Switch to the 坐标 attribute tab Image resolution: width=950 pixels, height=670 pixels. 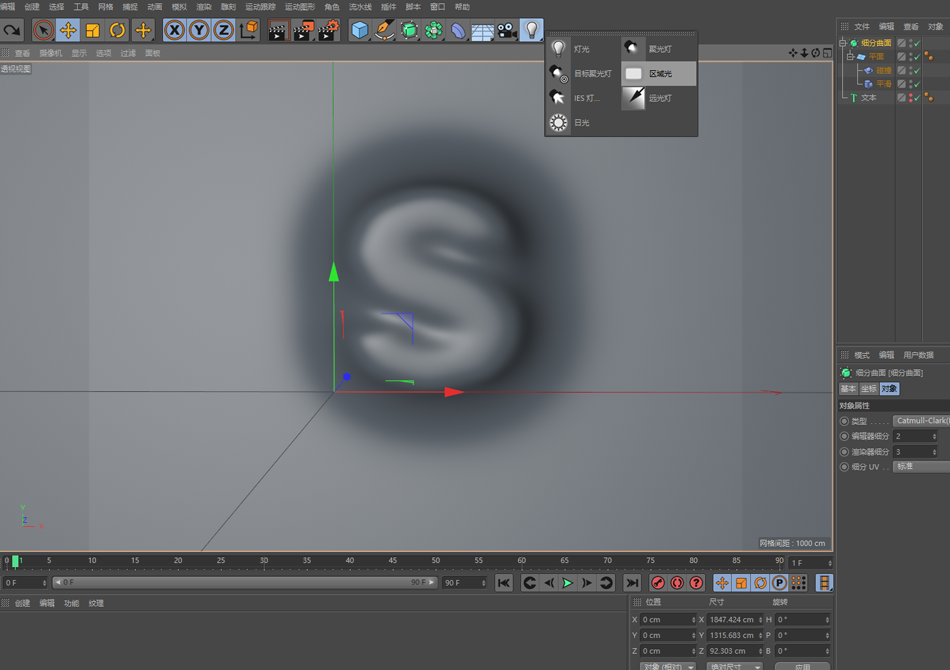pyautogui.click(x=869, y=389)
